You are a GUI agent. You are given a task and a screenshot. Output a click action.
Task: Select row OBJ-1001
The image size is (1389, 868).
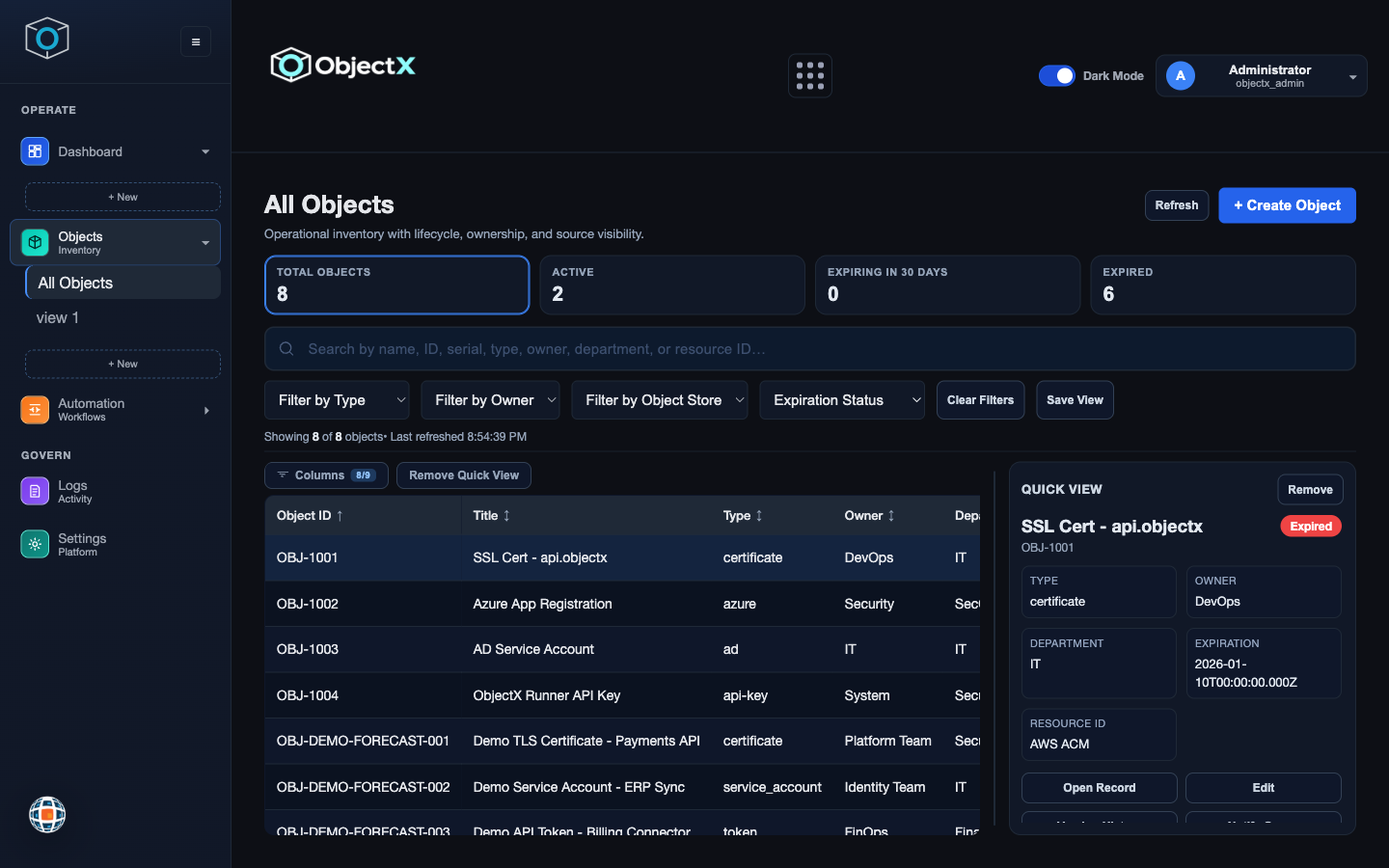pos(622,557)
